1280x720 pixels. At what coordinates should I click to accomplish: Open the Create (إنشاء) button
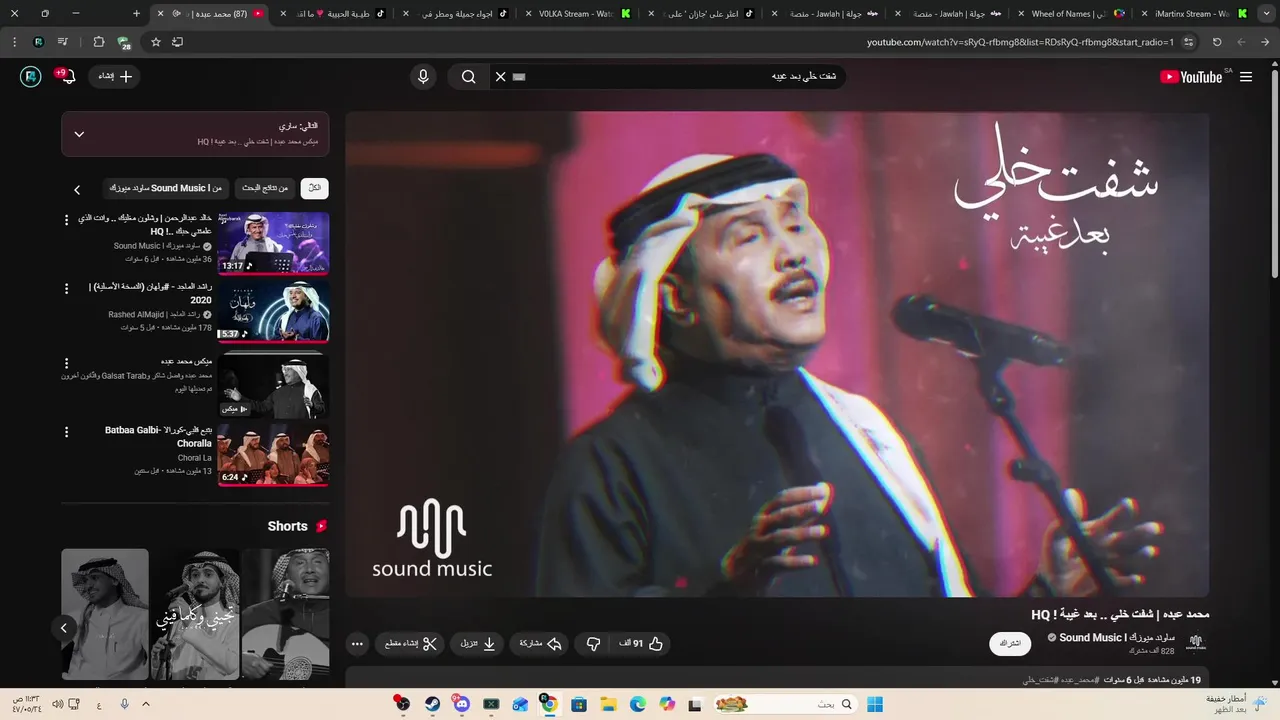116,77
